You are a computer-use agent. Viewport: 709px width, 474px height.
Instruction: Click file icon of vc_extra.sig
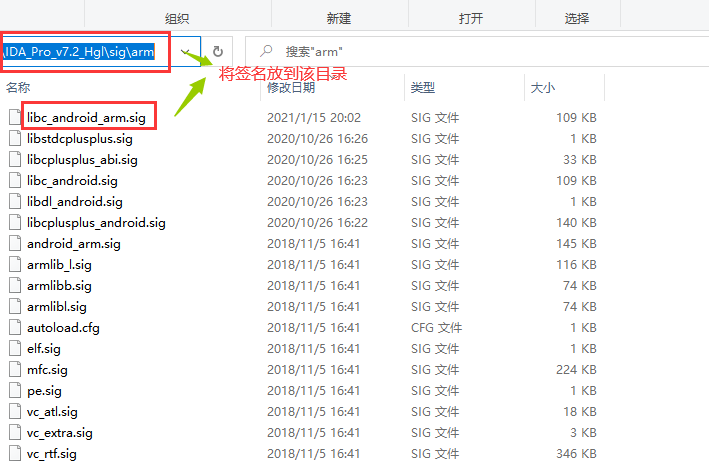pos(15,432)
